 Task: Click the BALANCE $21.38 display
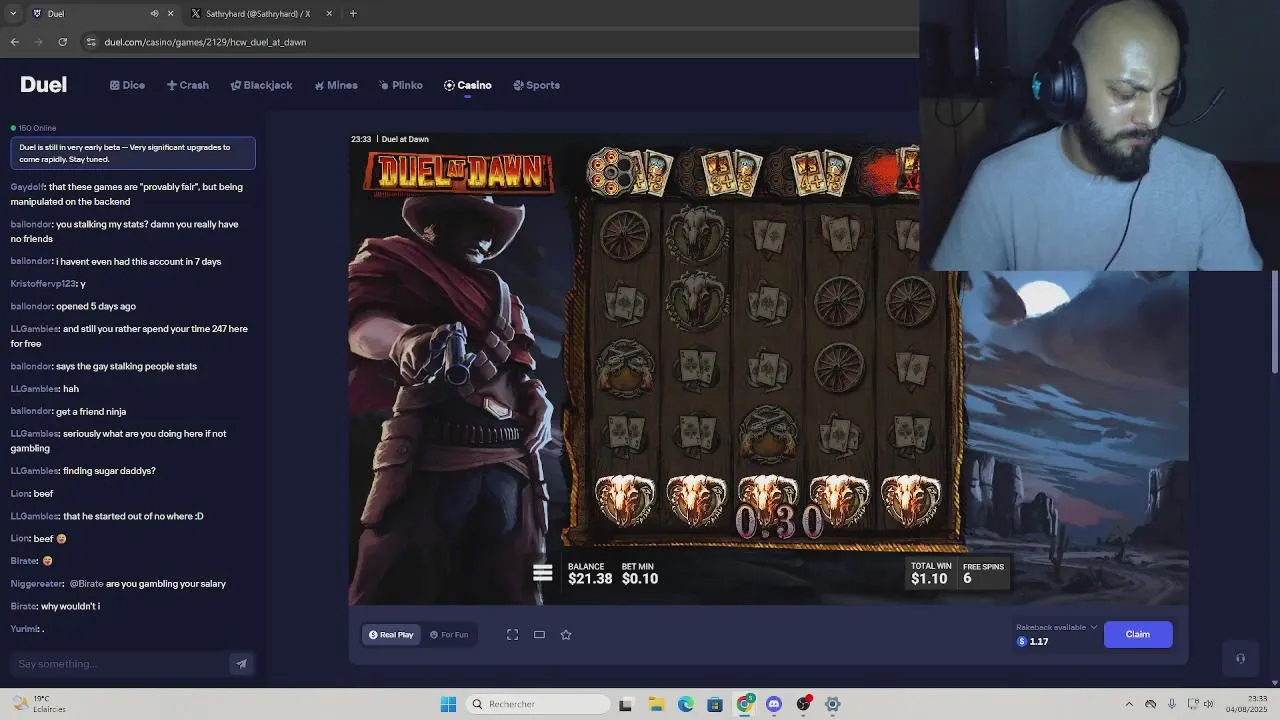590,573
